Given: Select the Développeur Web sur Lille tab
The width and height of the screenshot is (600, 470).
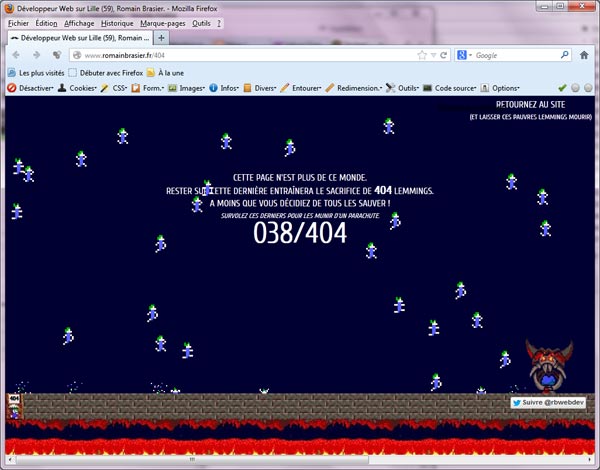Looking at the screenshot, I should 80,38.
